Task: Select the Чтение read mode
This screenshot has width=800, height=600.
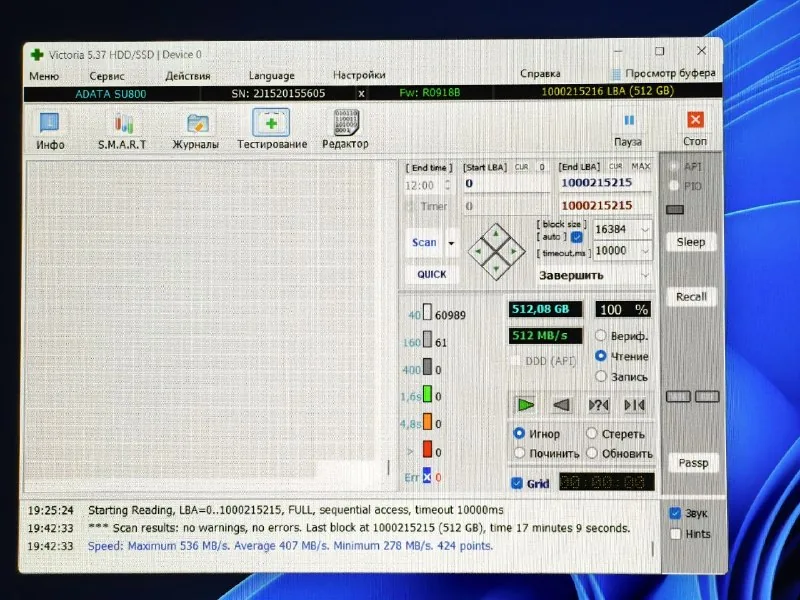Action: 601,356
